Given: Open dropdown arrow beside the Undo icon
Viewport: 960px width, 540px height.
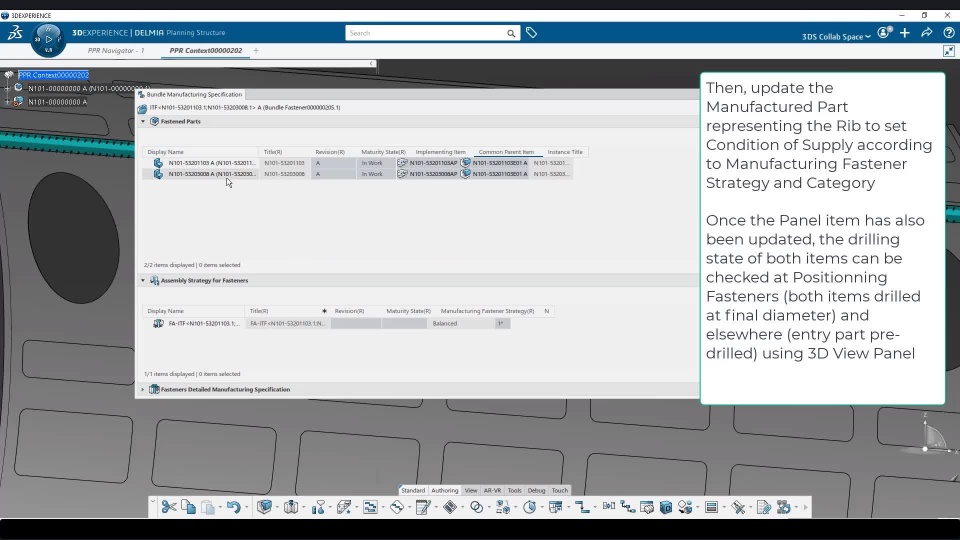Looking at the screenshot, I should [x=246, y=508].
